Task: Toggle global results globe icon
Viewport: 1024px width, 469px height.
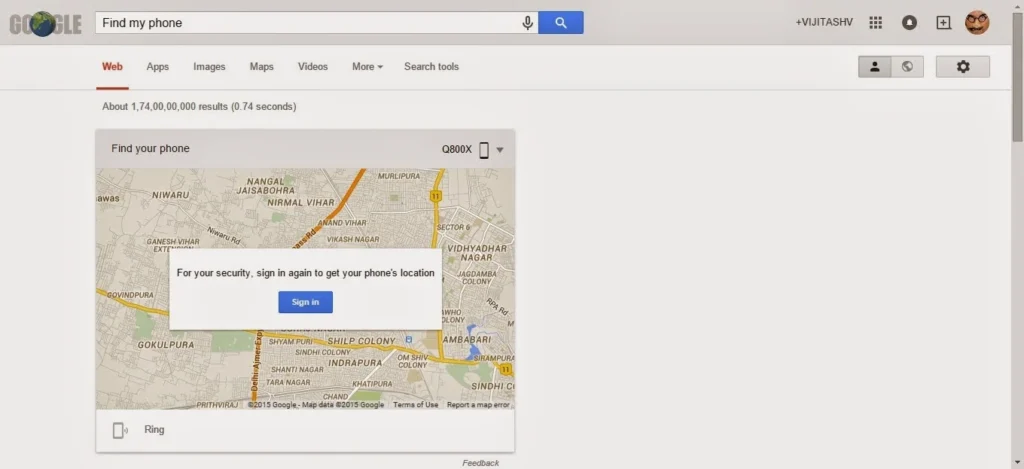Action: click(907, 67)
